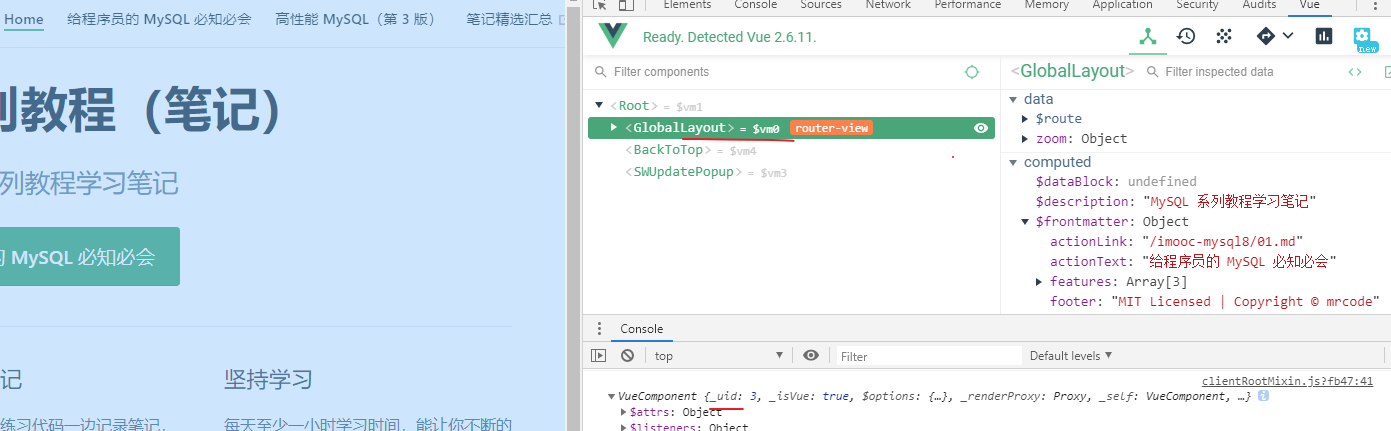1391x431 pixels.
Task: Open the top JavaScript context dropdown
Action: [x=717, y=356]
